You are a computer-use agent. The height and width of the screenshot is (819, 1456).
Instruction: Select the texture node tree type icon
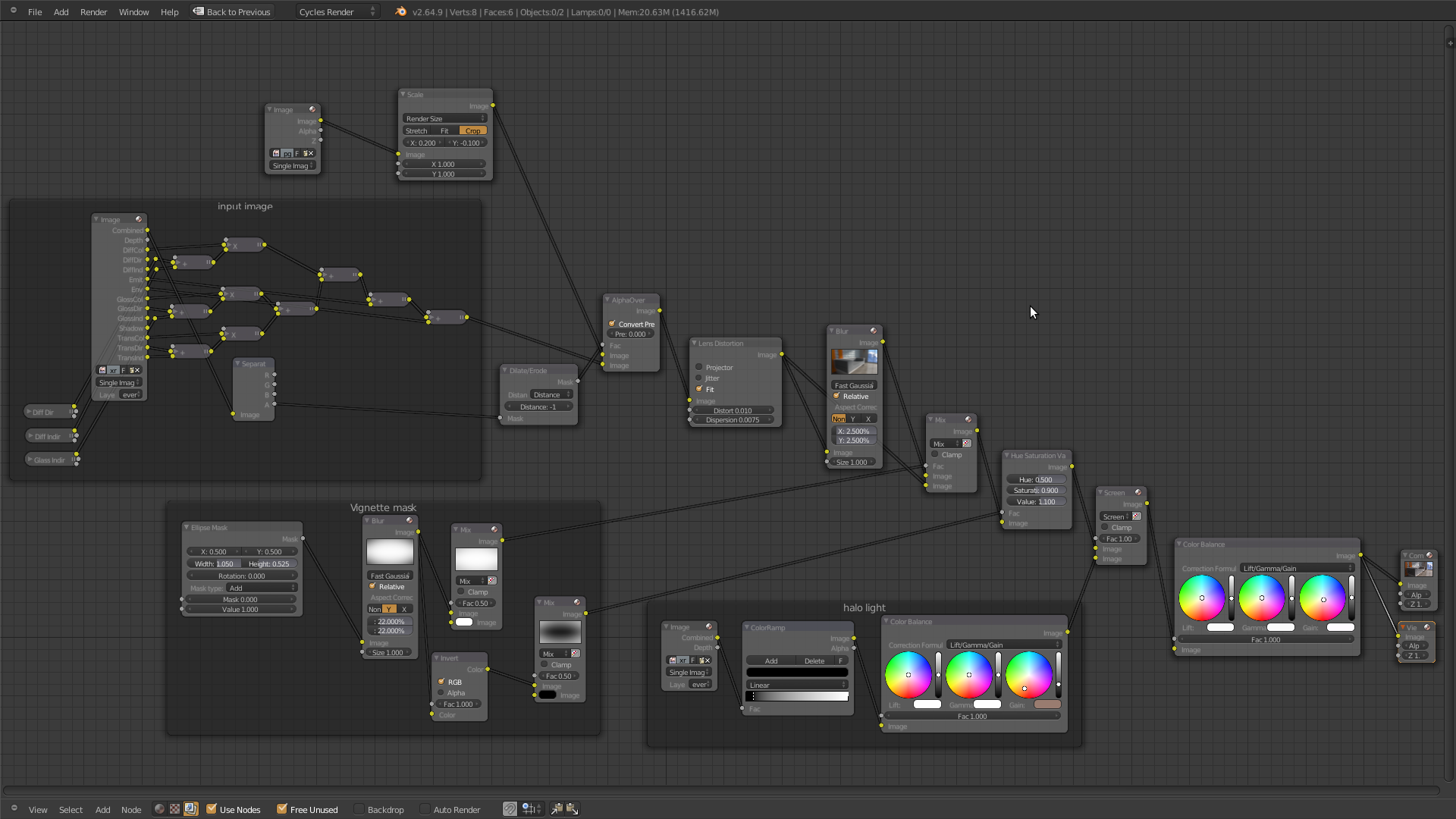175,809
